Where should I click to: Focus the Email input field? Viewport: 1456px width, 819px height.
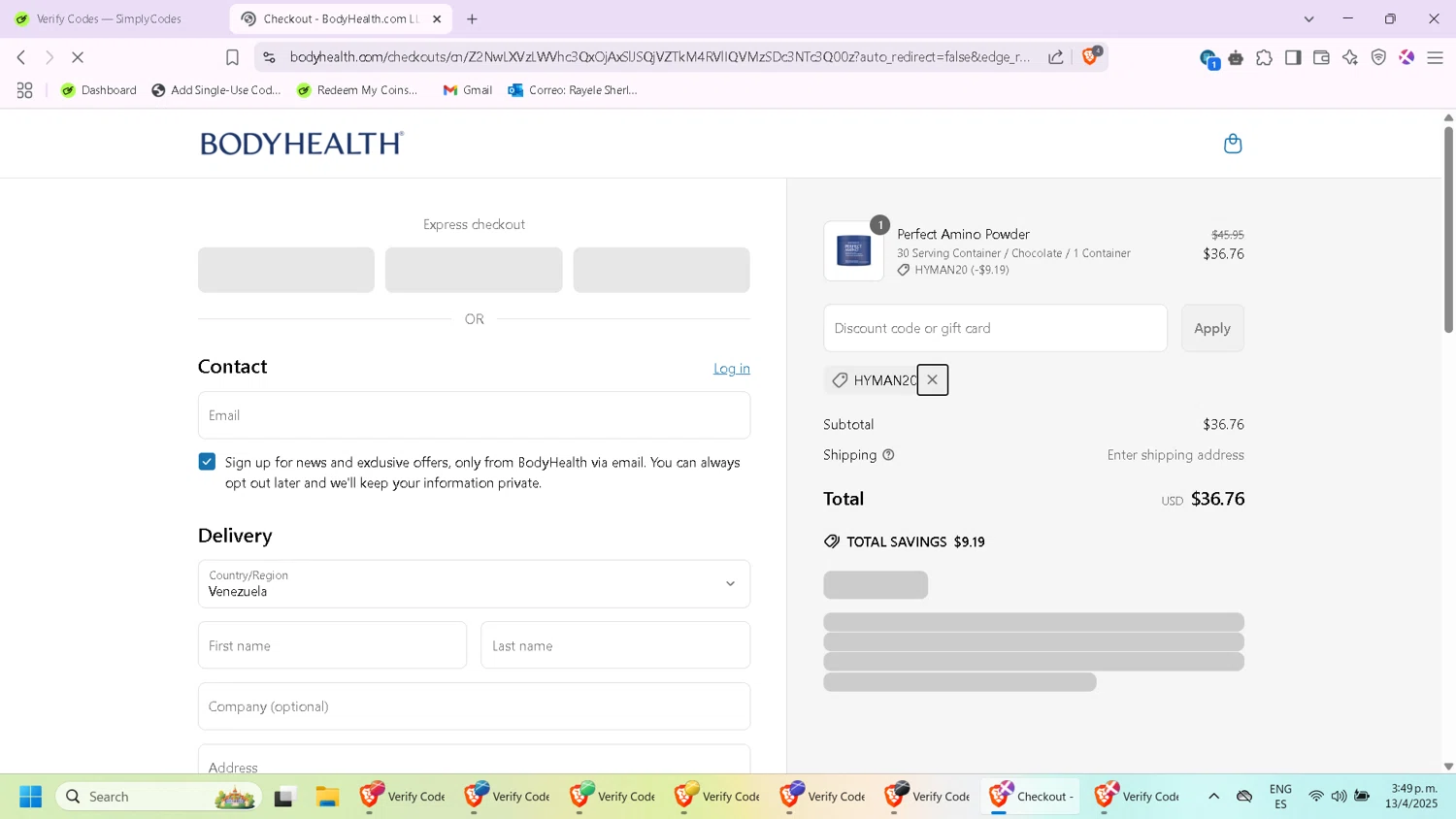click(x=474, y=415)
